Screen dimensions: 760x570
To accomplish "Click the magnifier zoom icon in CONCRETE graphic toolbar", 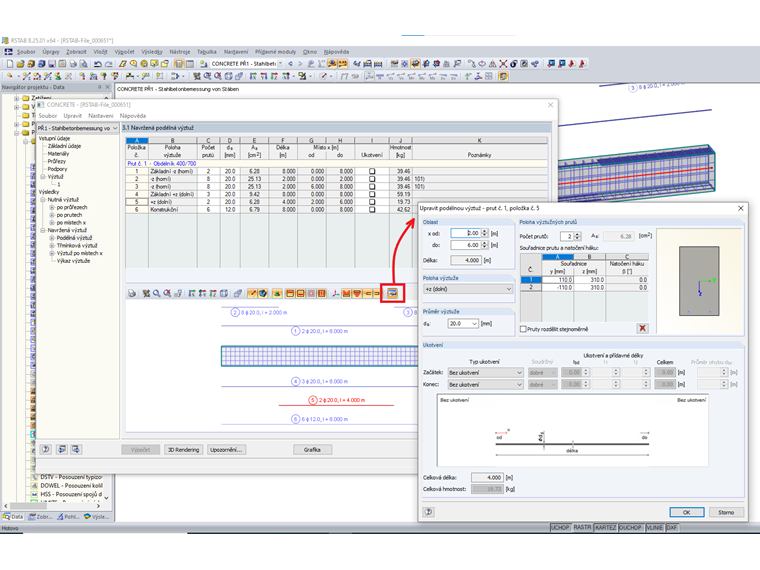I will tap(157, 294).
